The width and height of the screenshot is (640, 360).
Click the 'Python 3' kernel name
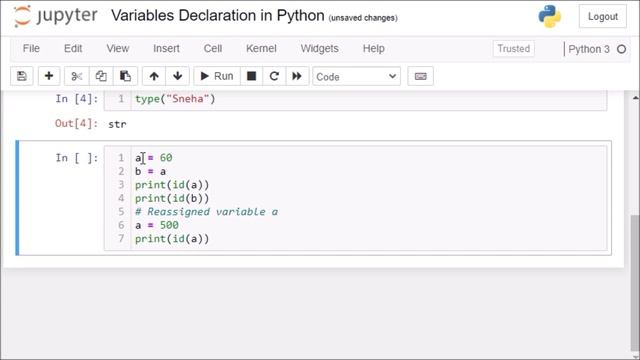point(589,49)
